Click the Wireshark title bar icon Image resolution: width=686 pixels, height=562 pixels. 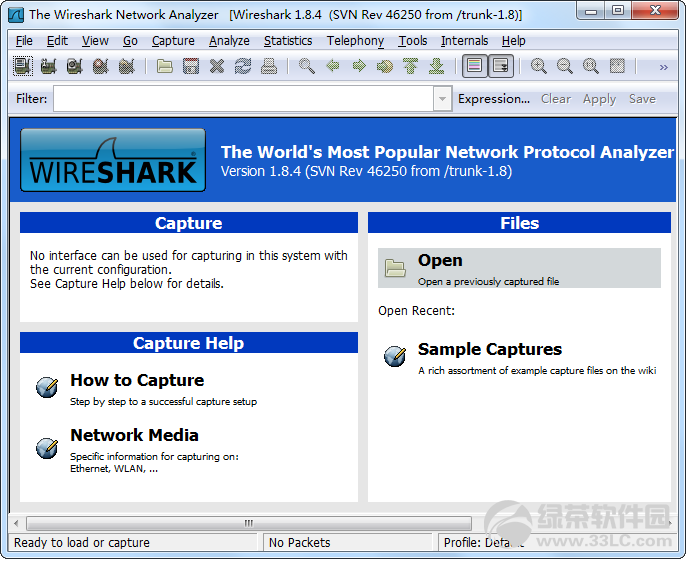pos(16,15)
